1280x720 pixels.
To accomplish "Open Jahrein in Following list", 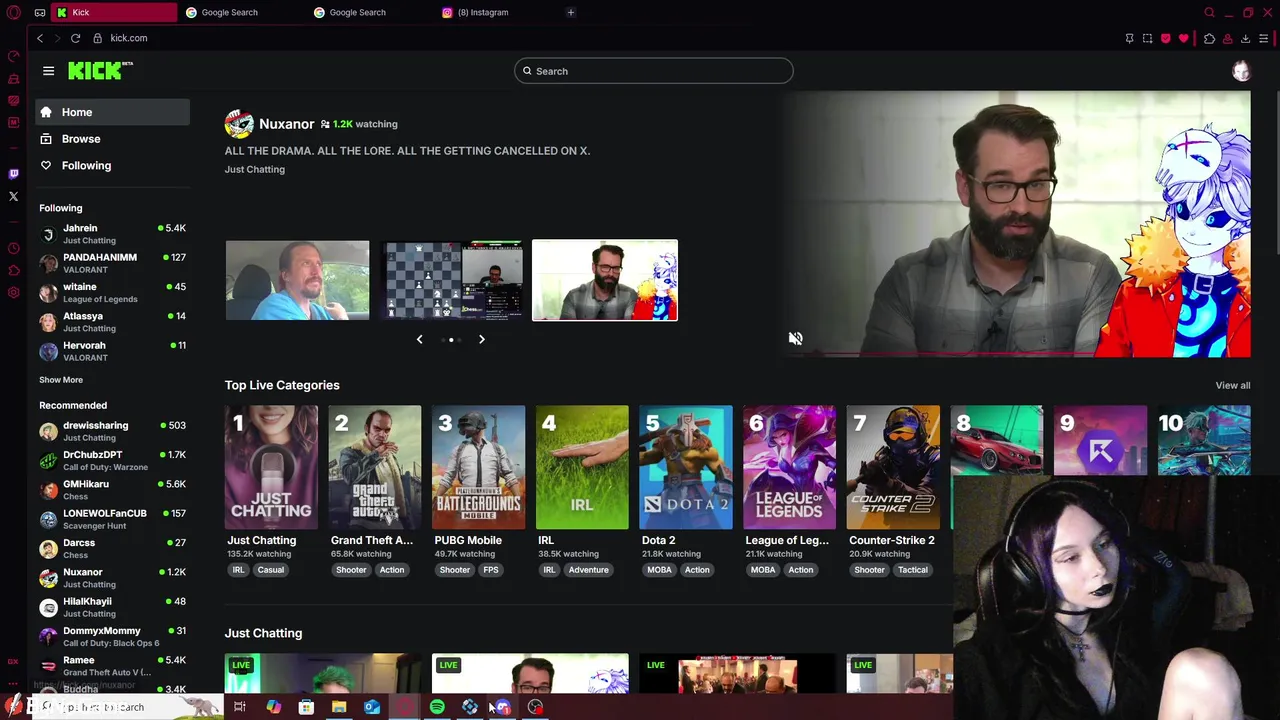I will pos(112,234).
